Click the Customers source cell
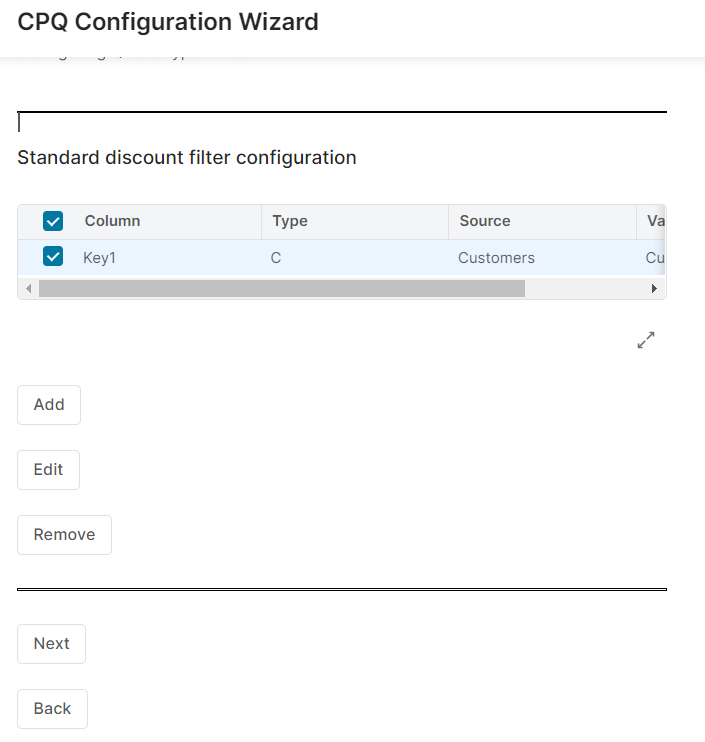 click(x=496, y=258)
